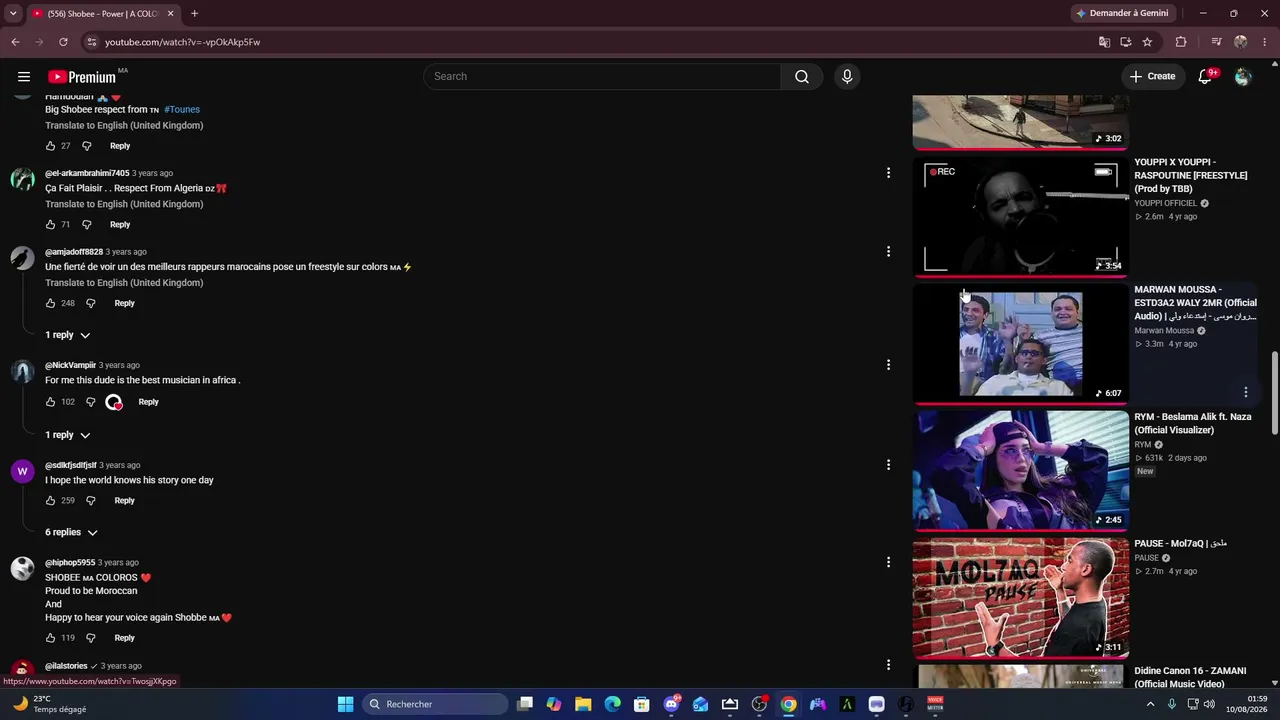Translate the Algeria comment to English
The image size is (1280, 720).
click(124, 204)
